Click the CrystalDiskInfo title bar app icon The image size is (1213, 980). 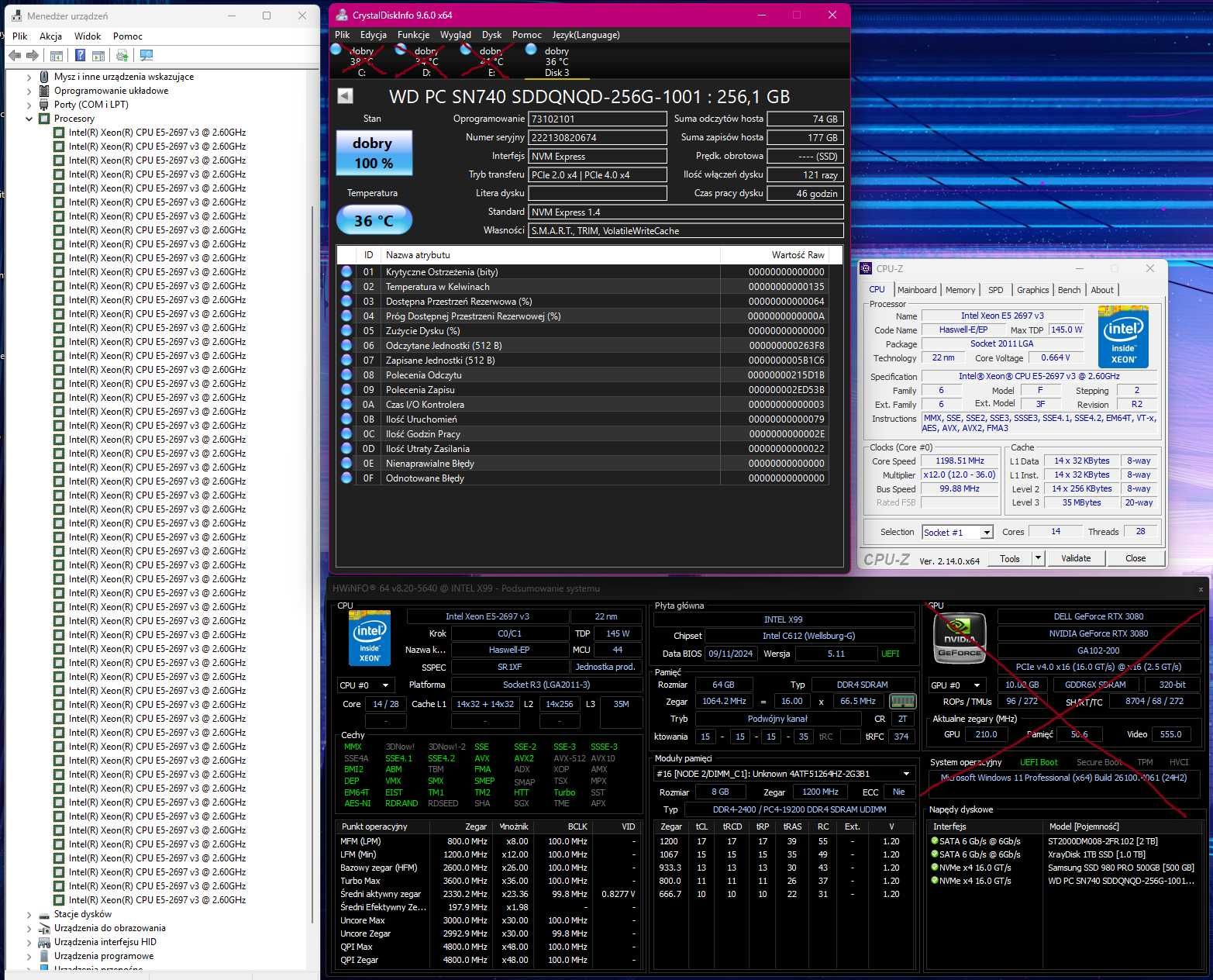(x=342, y=15)
